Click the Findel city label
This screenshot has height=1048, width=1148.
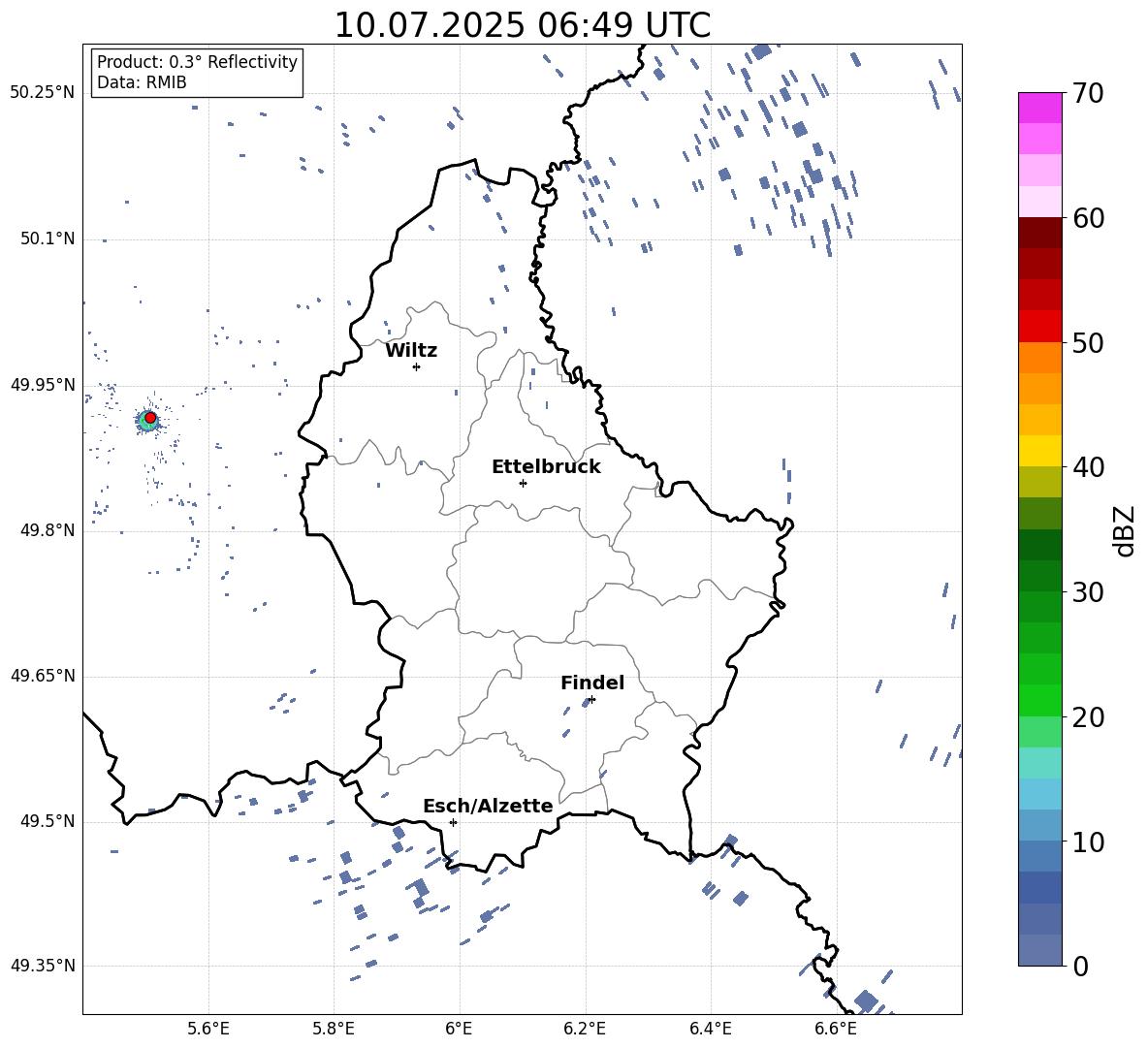(x=592, y=683)
